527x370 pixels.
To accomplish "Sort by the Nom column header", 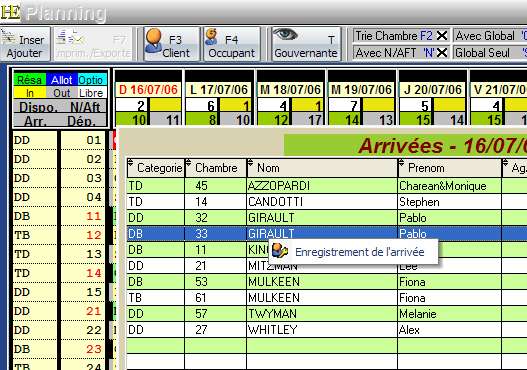I will pyautogui.click(x=322, y=168).
